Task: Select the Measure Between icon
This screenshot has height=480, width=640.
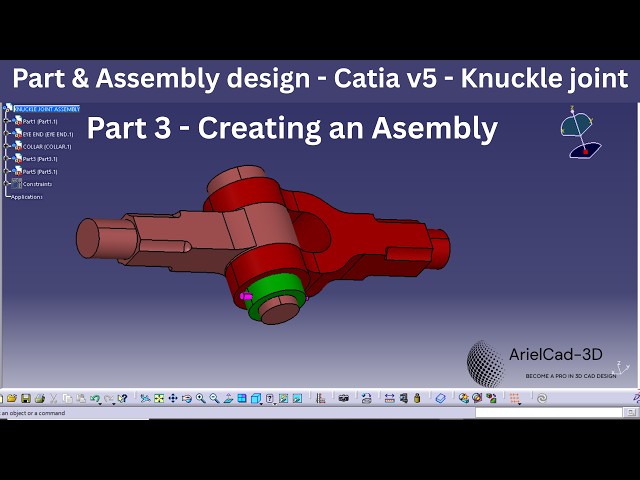Action: tap(389, 398)
